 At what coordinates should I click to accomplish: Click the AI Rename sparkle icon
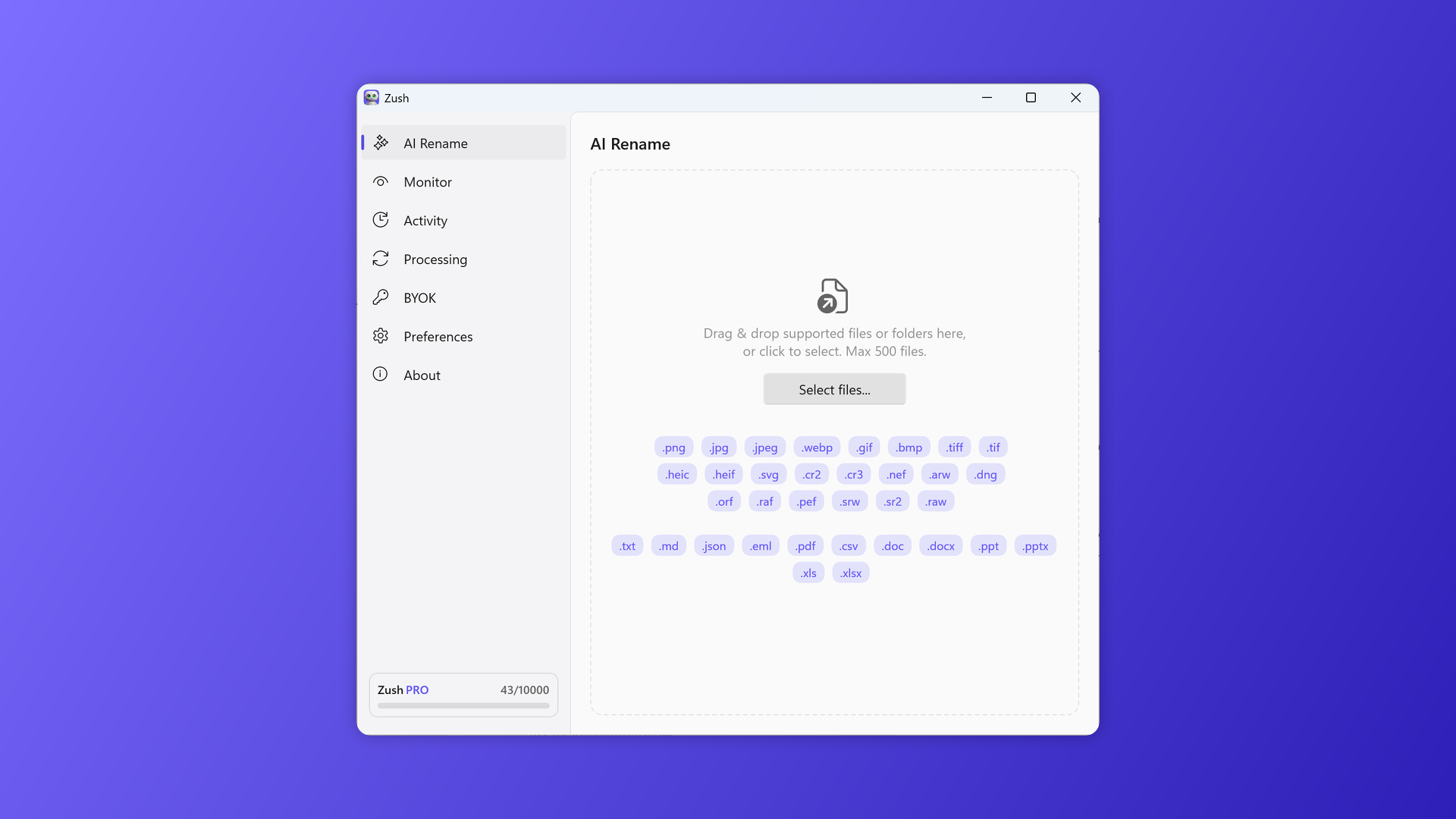(x=381, y=143)
